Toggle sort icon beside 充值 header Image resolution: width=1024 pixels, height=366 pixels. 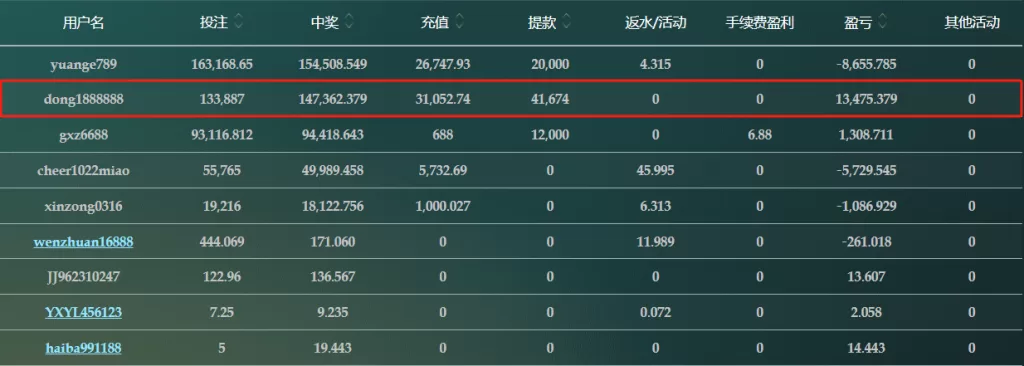tap(460, 22)
